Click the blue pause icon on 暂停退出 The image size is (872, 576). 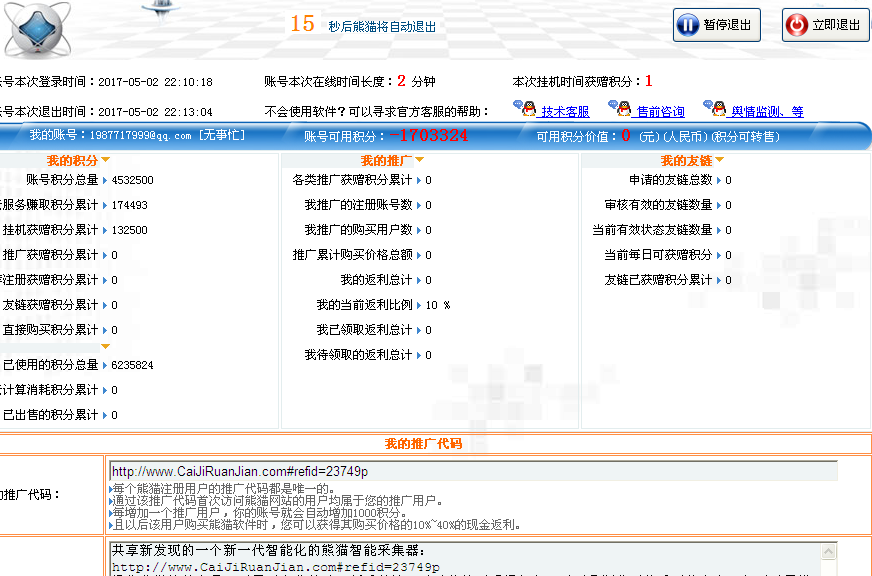[688, 25]
